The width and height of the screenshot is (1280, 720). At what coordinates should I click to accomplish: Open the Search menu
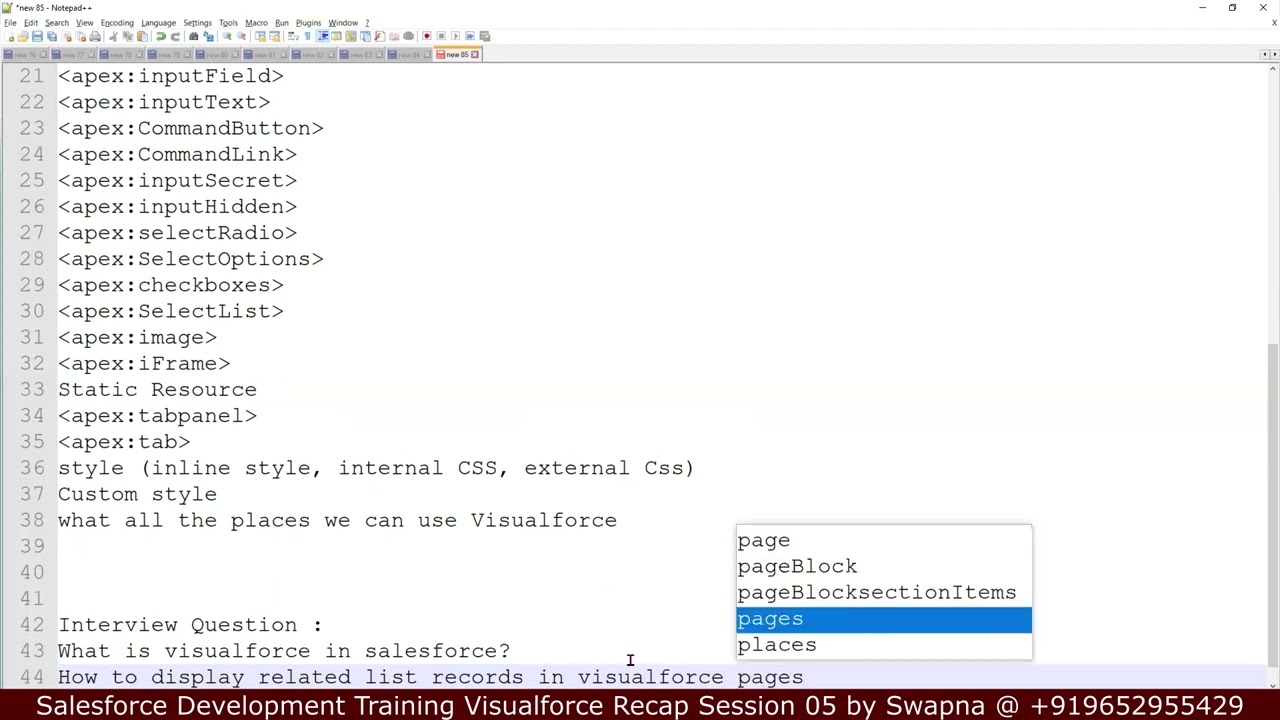click(57, 22)
